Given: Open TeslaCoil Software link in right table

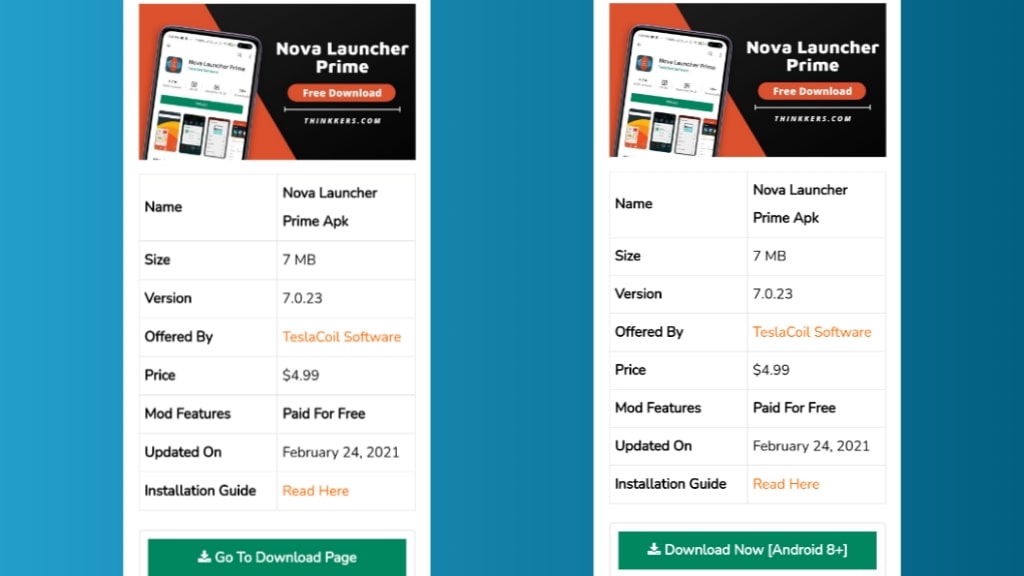Looking at the screenshot, I should click(811, 331).
